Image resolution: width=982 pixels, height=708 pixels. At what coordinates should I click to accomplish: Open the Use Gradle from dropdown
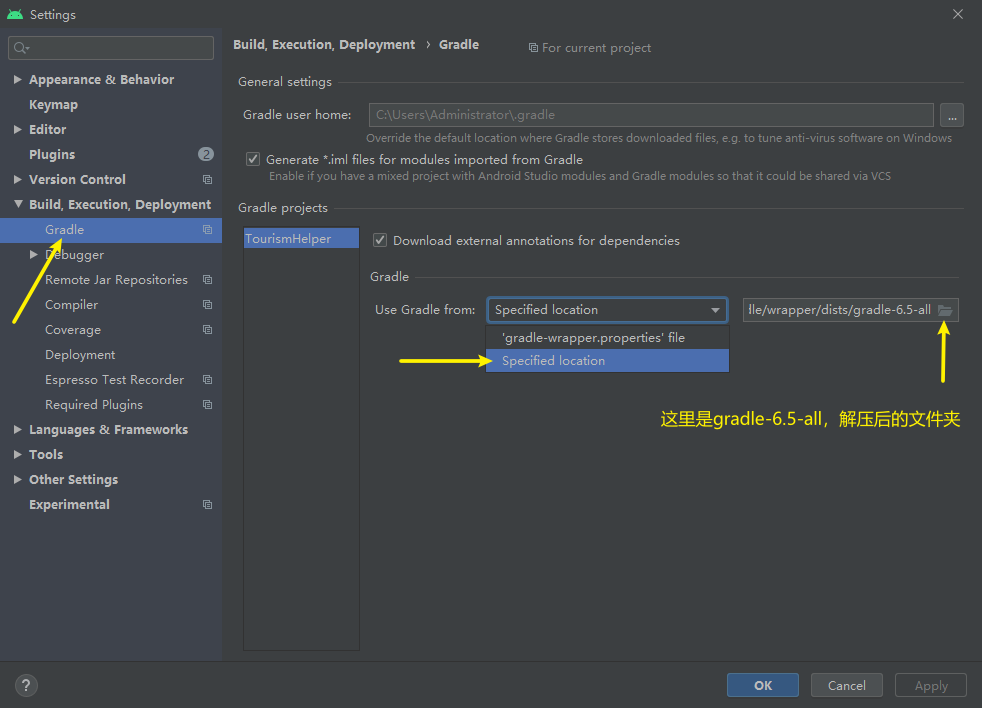tap(607, 310)
